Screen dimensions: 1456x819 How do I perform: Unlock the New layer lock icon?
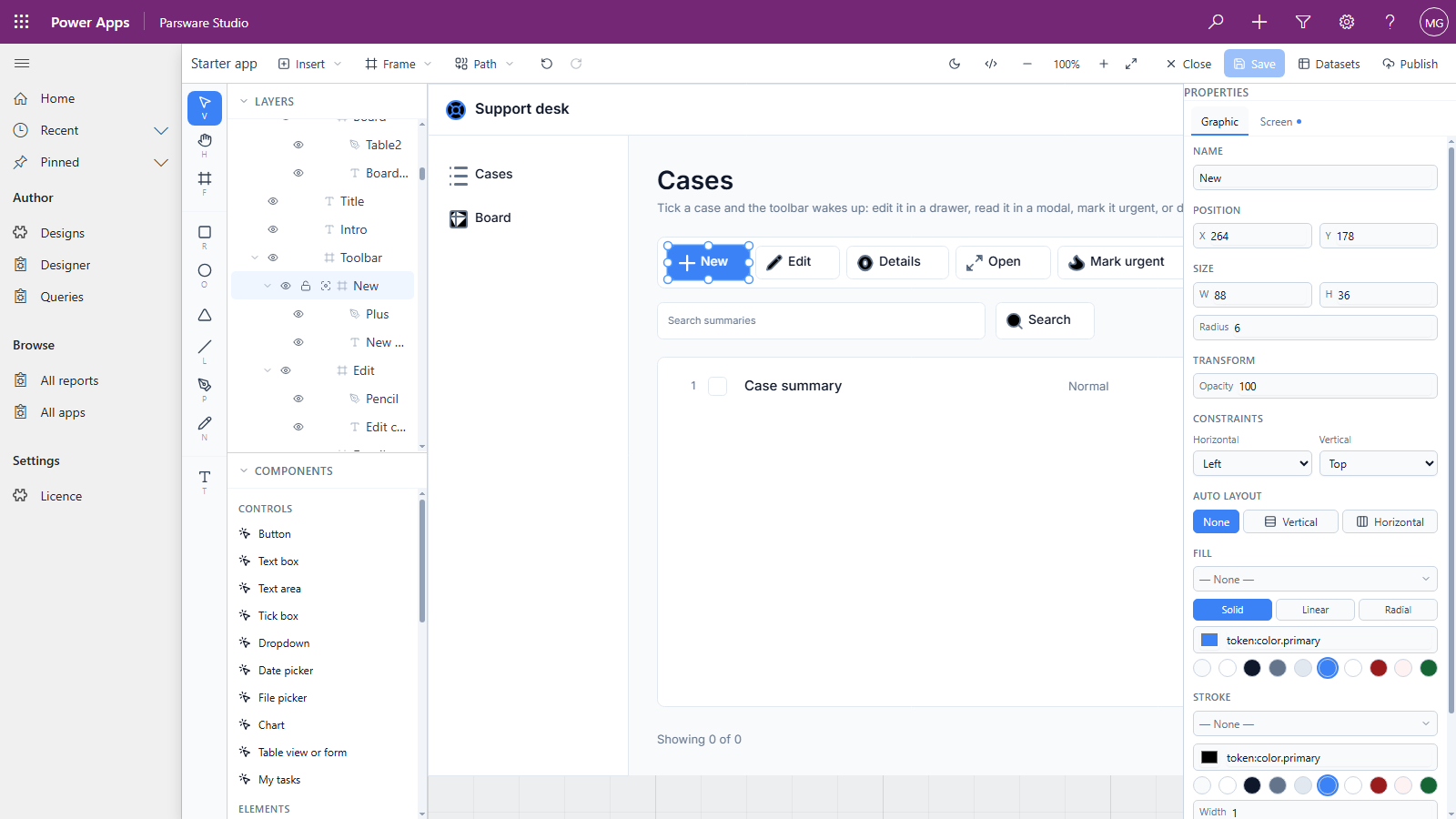[x=306, y=286]
